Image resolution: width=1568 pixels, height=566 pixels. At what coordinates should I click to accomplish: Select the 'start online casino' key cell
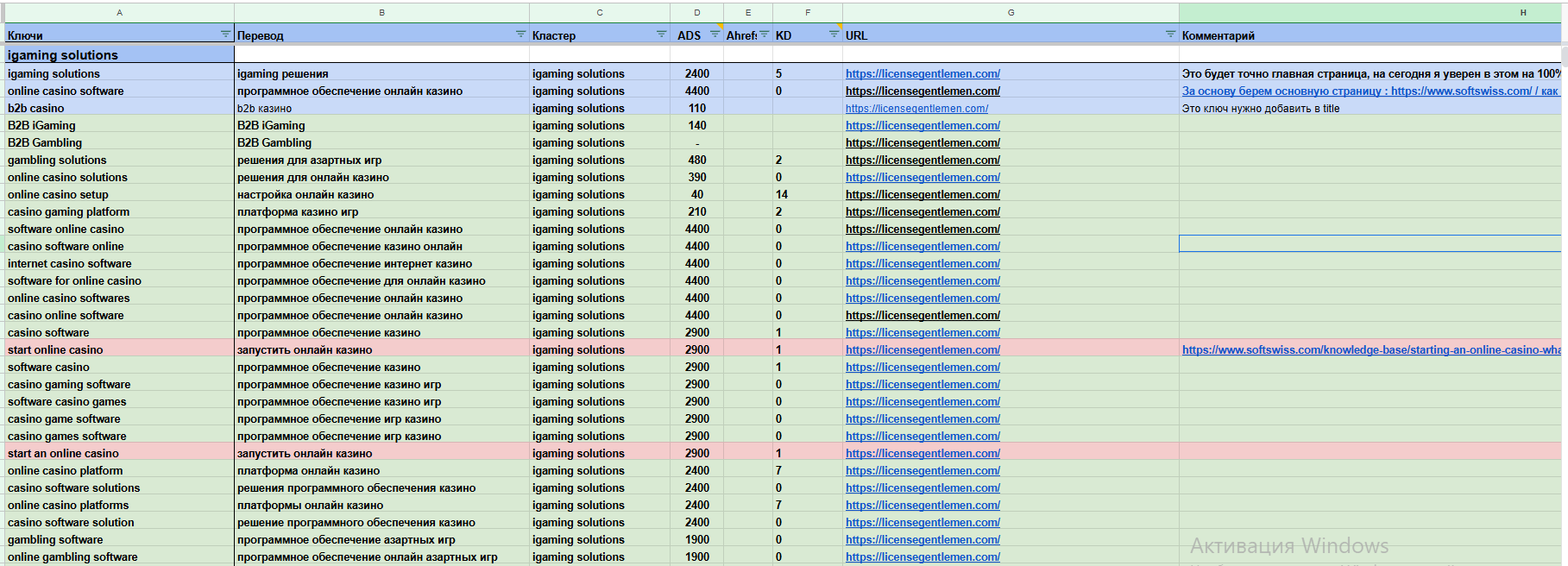click(55, 350)
